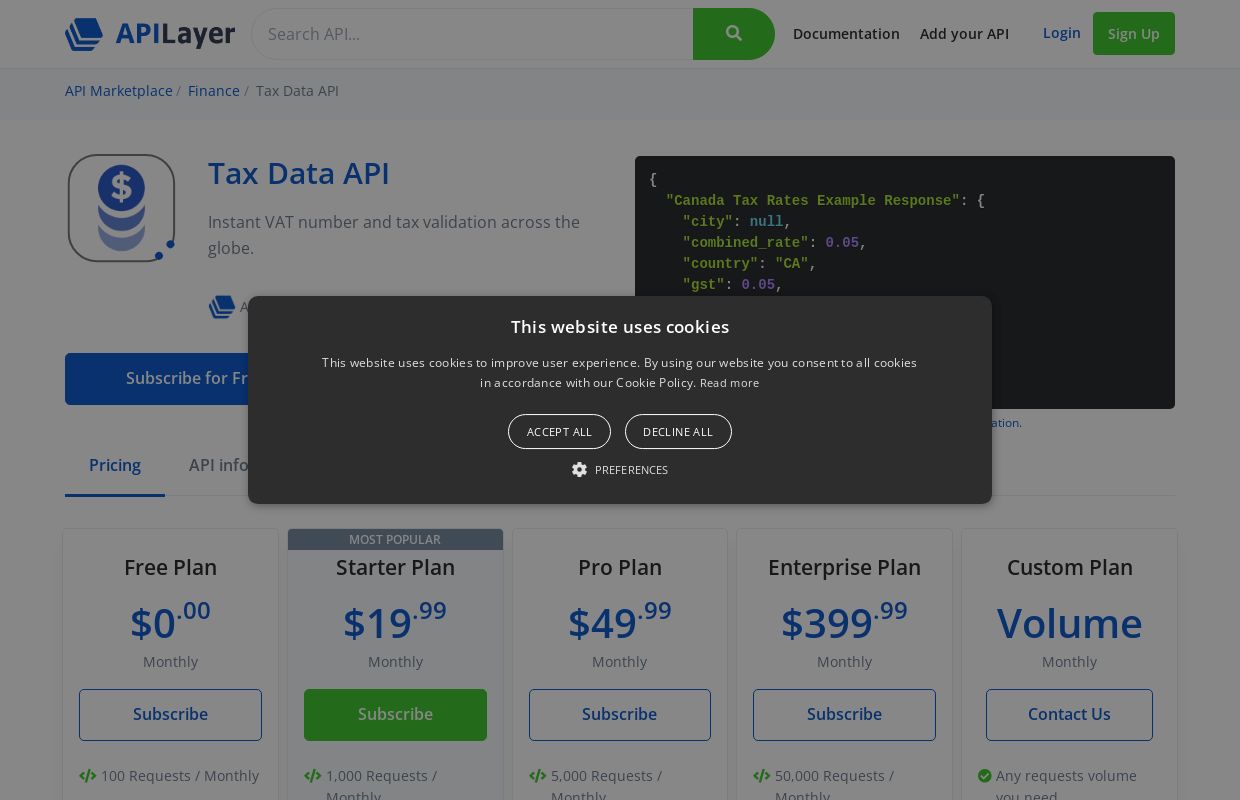Image resolution: width=1240 pixels, height=800 pixels.
Task: Switch to the Pricing tab
Action: (x=115, y=466)
